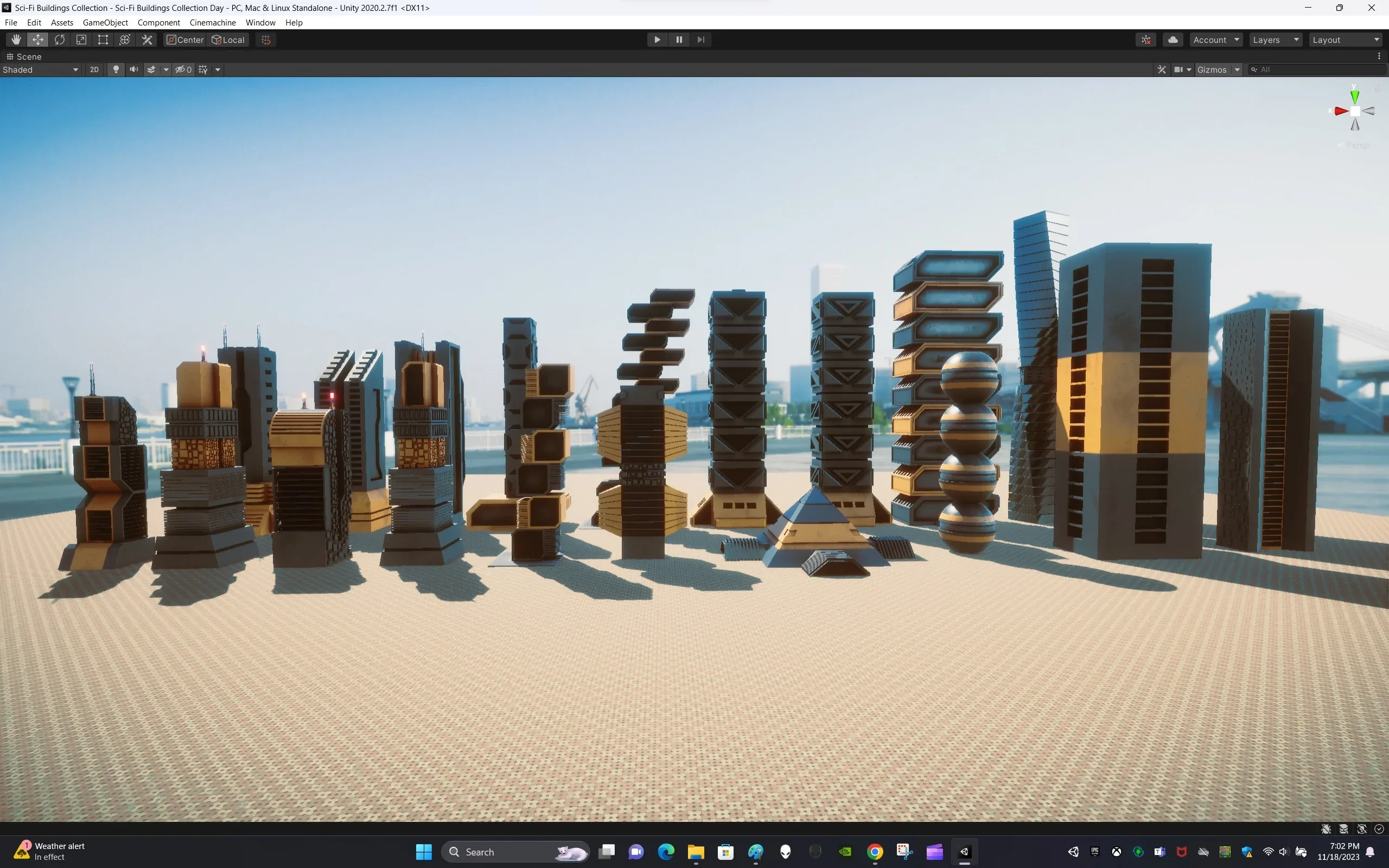Toggle scene lighting on or off
This screenshot has width=1389, height=868.
pyautogui.click(x=116, y=69)
